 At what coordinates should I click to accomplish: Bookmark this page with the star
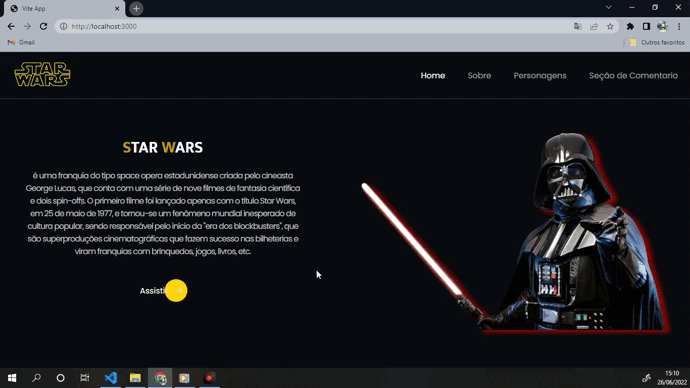(610, 26)
